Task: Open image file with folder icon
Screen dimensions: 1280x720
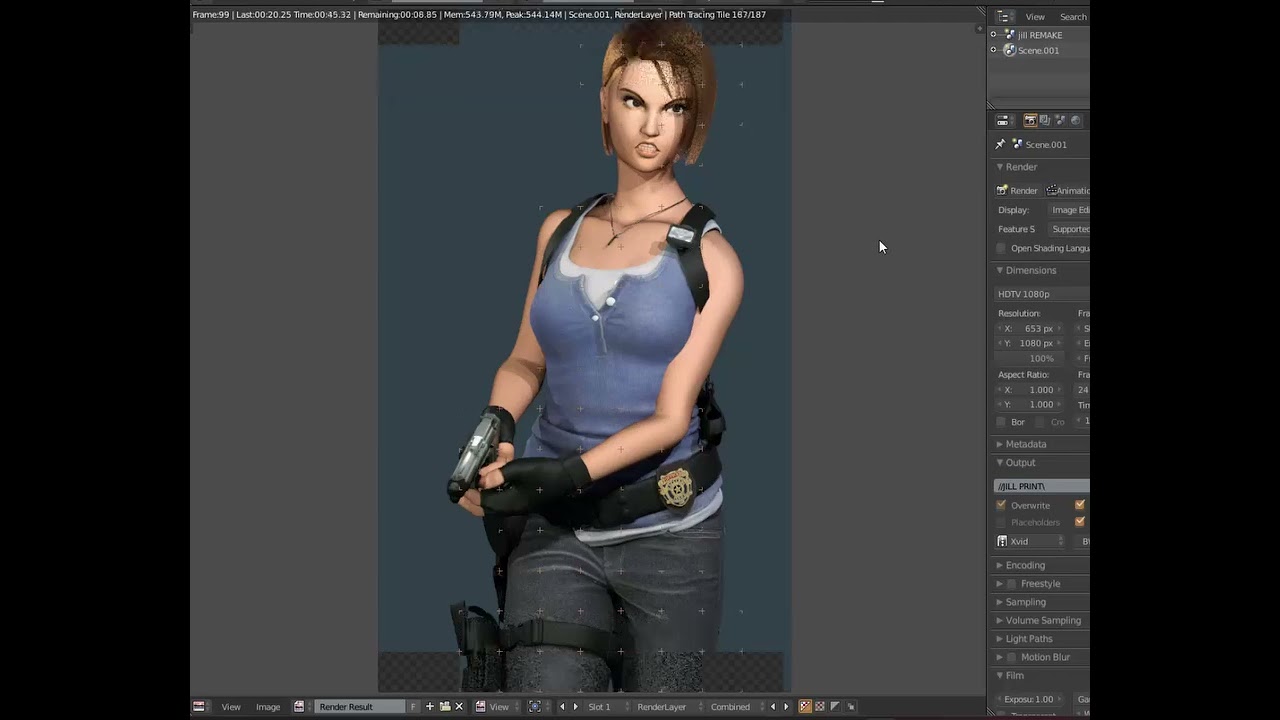Action: coord(445,706)
